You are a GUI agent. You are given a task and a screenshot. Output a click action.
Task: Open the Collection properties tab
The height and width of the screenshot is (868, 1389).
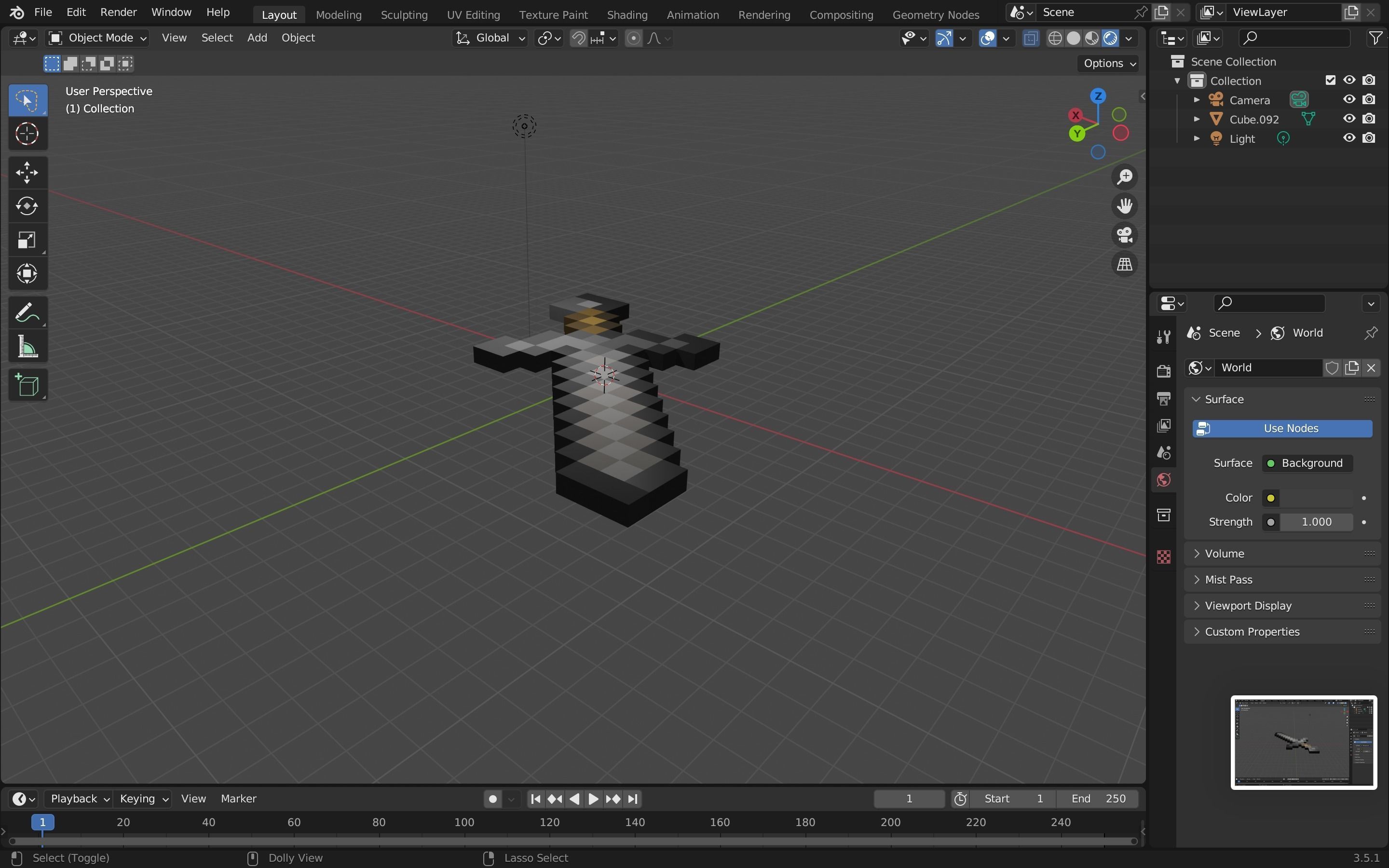coord(1163,515)
